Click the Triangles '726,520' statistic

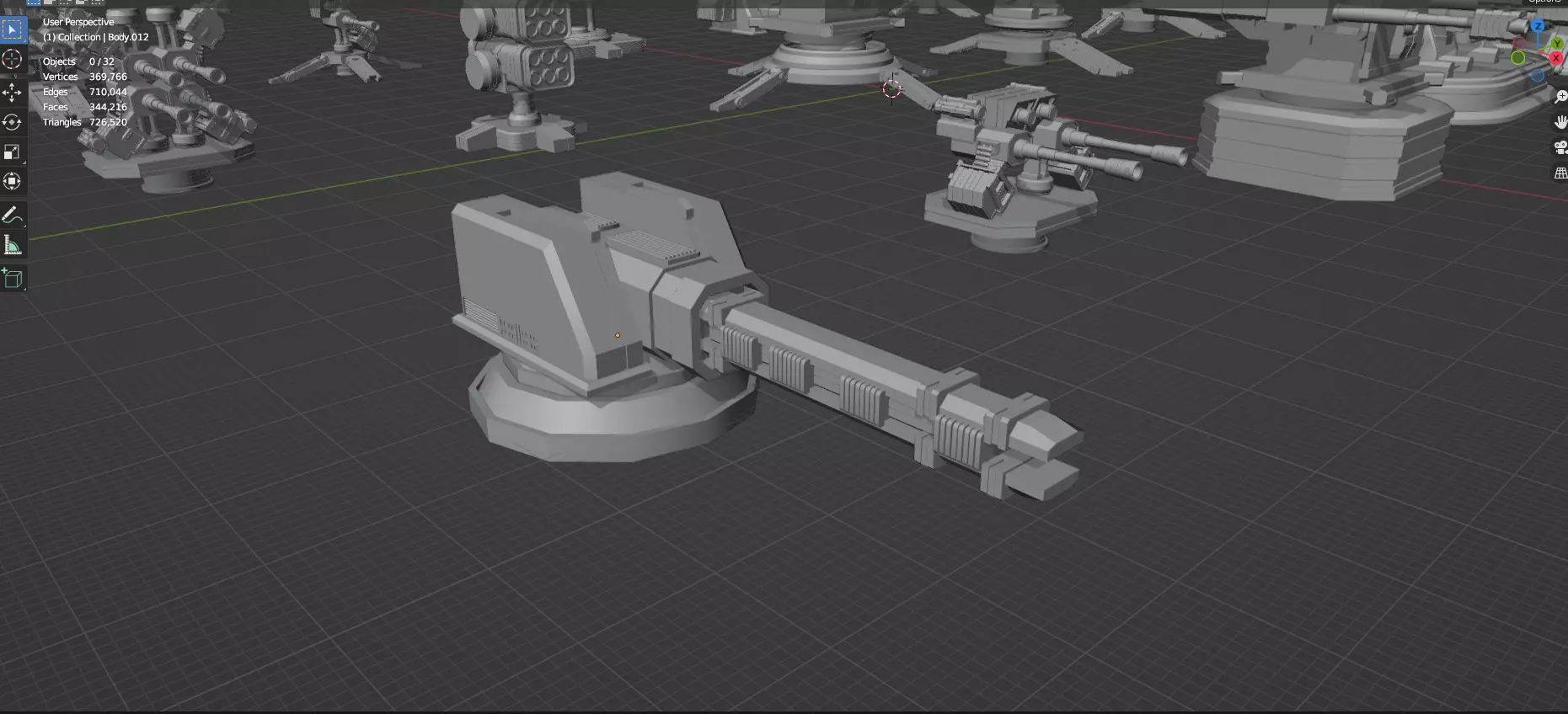pyautogui.click(x=108, y=122)
